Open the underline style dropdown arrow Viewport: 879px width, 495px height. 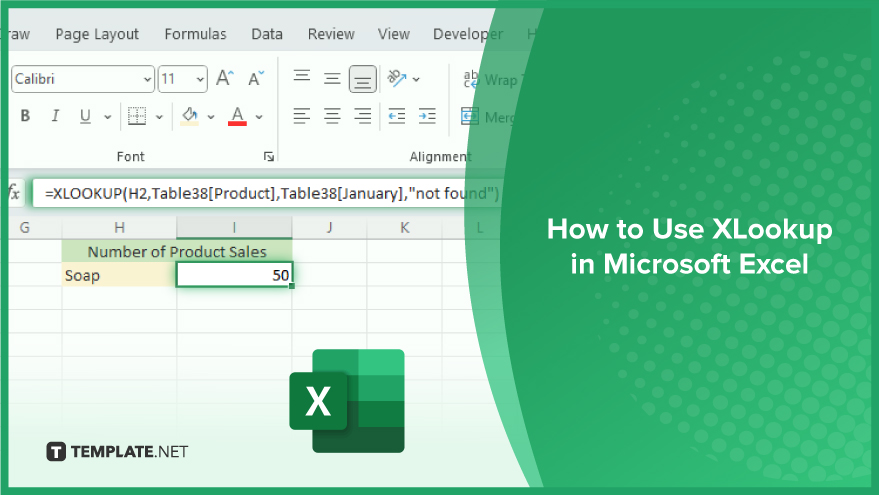[107, 117]
